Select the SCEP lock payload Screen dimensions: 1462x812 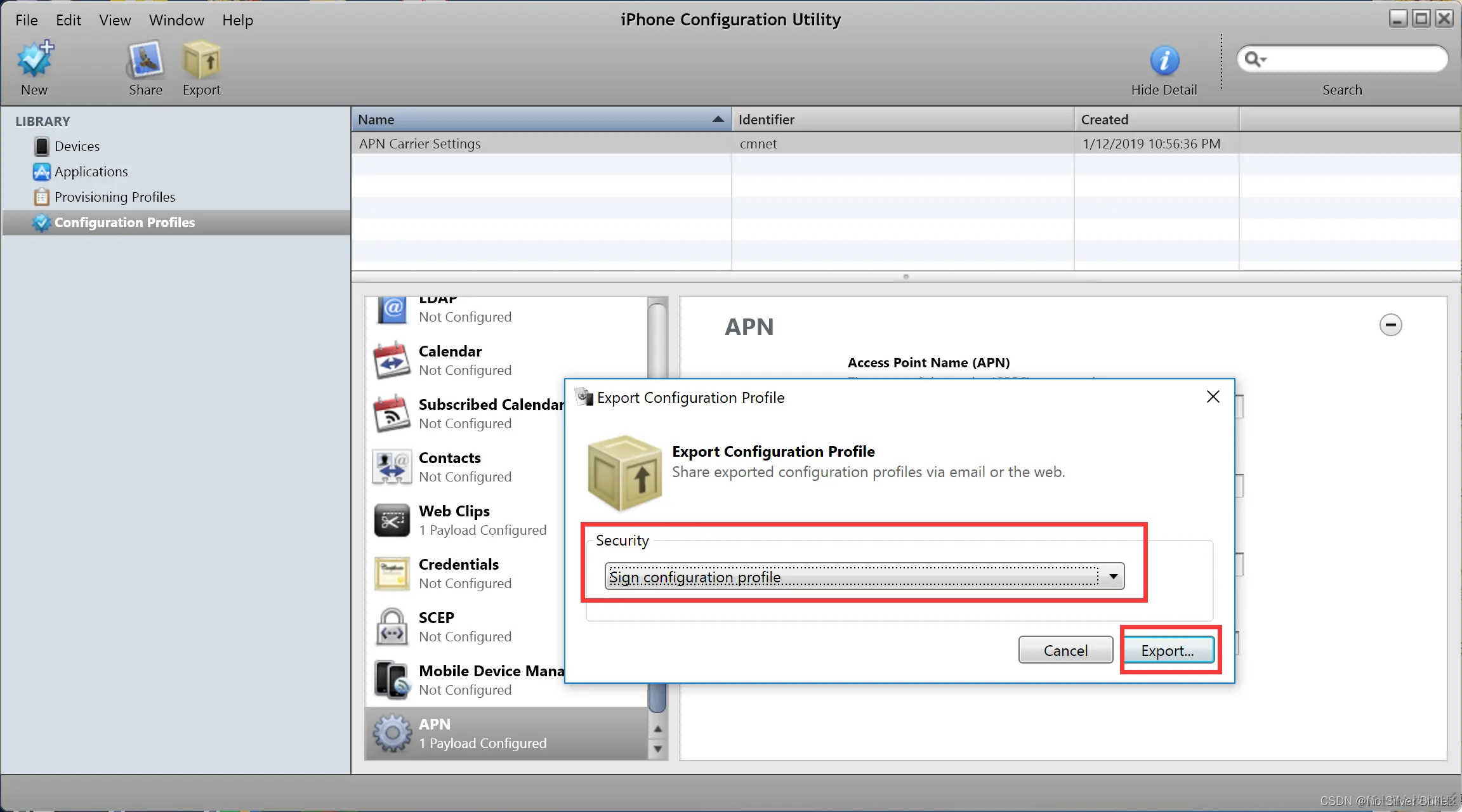pos(392,627)
